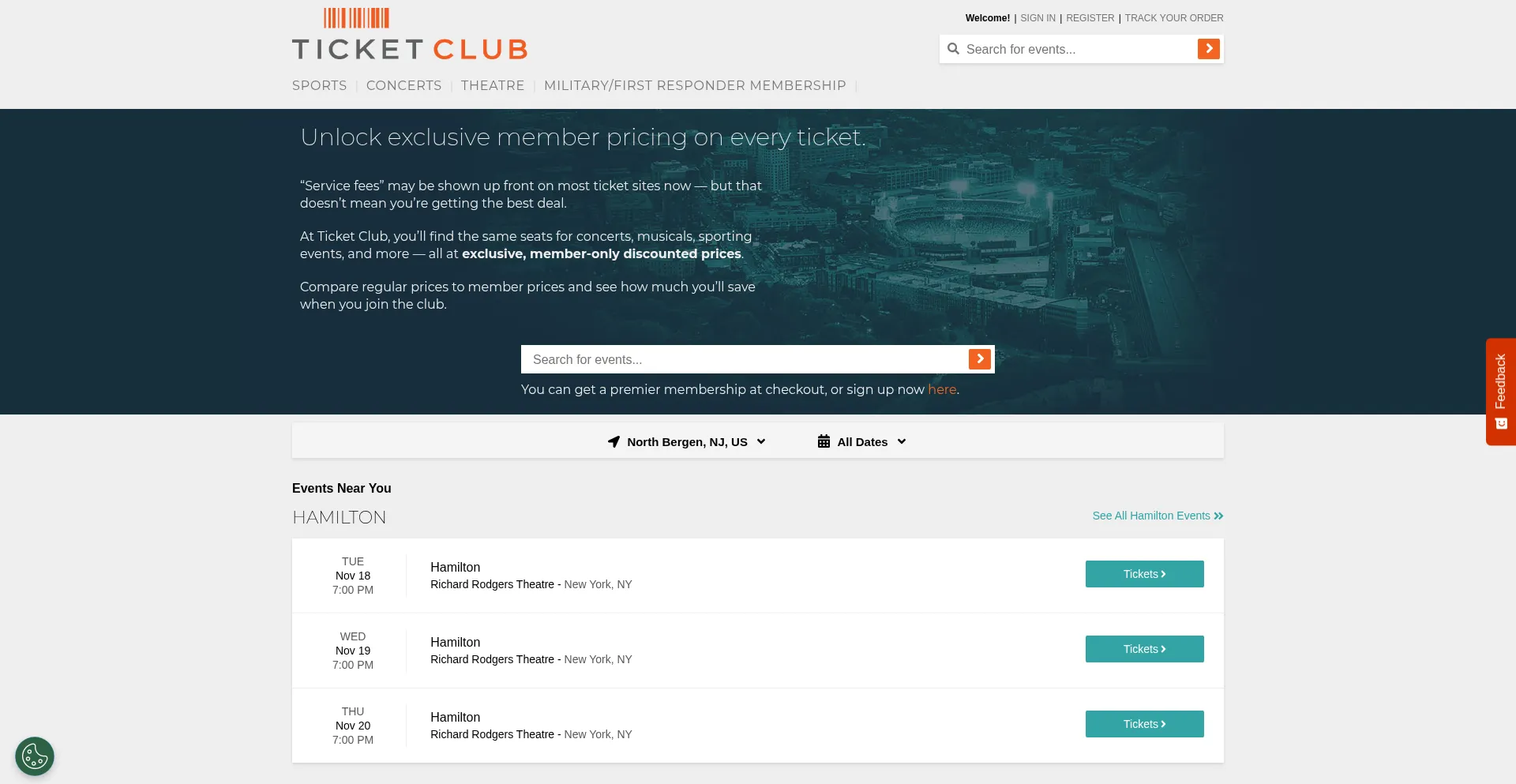Click the calendar icon beside All Dates
The height and width of the screenshot is (784, 1516).
pos(824,441)
